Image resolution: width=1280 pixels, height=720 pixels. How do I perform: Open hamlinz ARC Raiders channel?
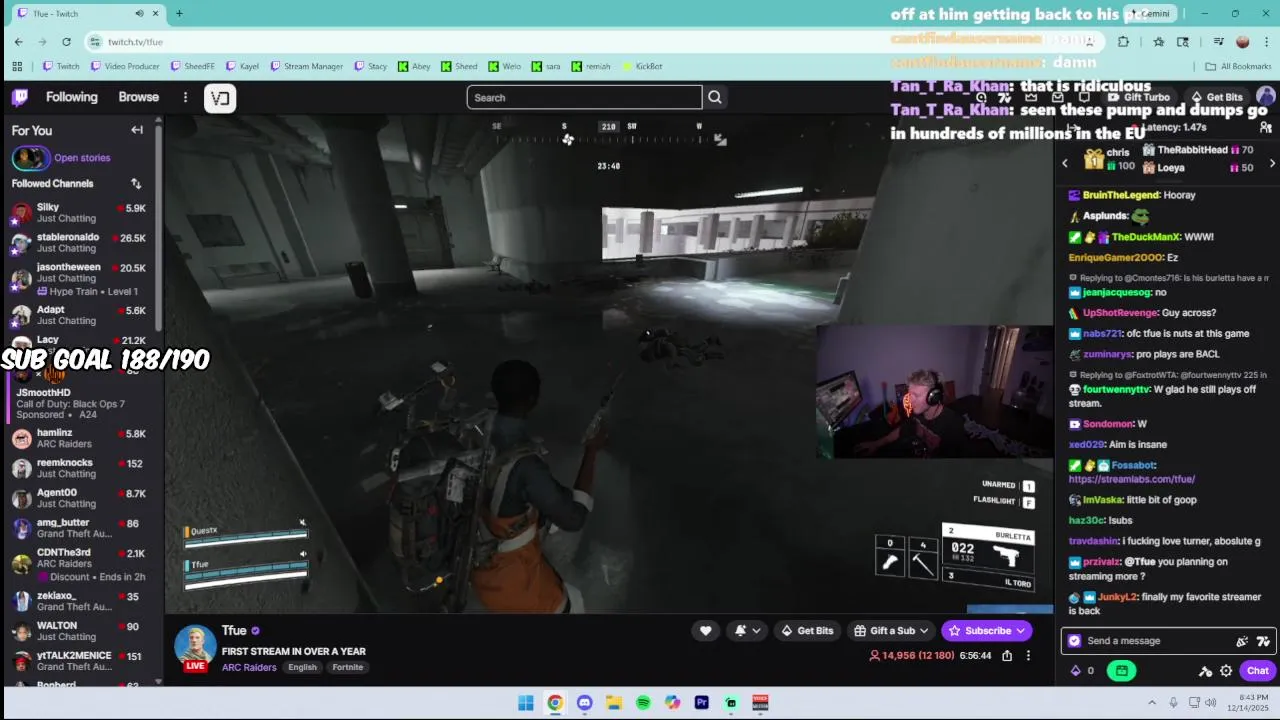80,438
